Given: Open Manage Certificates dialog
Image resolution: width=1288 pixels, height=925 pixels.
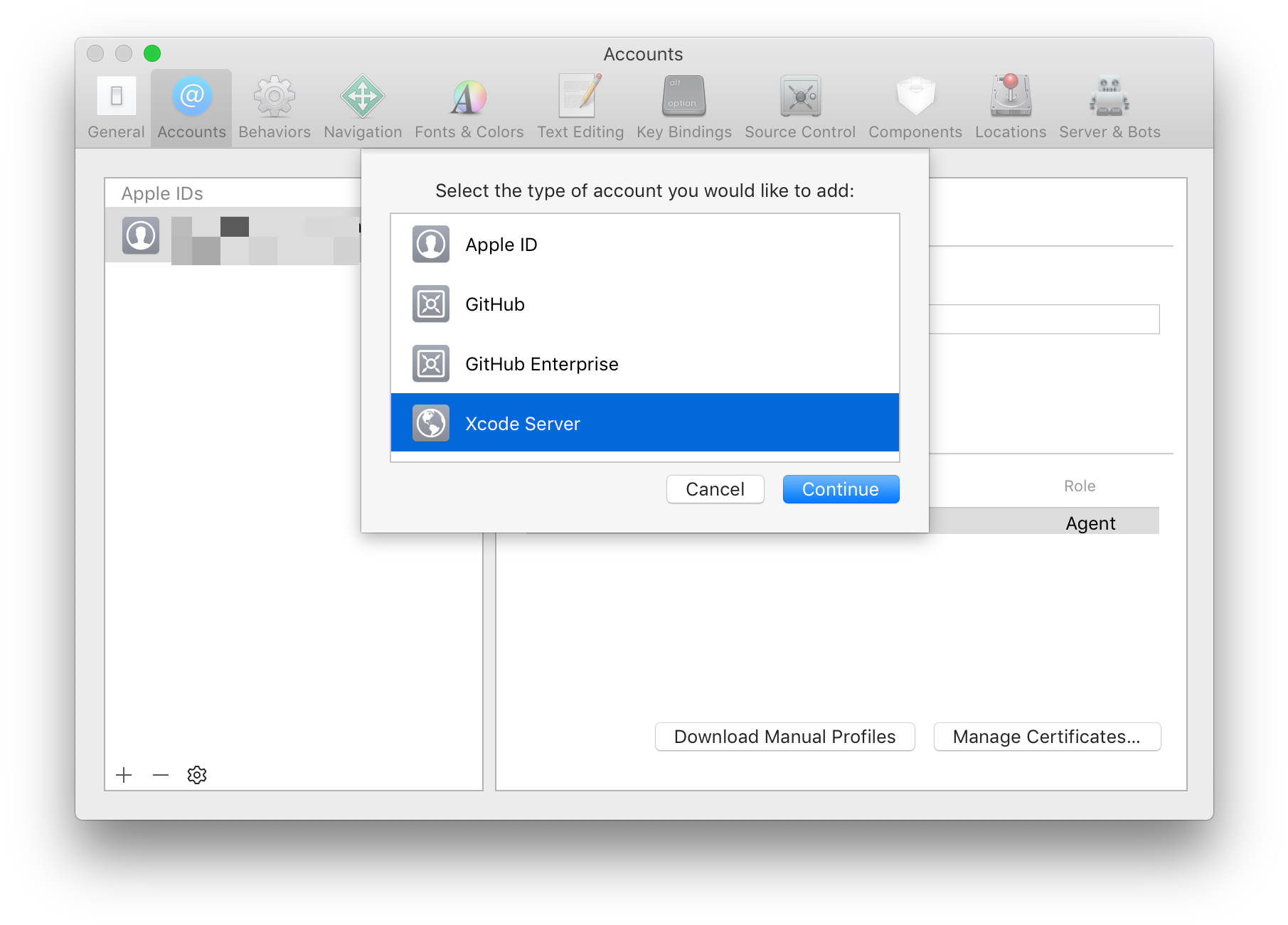Looking at the screenshot, I should [1046, 737].
